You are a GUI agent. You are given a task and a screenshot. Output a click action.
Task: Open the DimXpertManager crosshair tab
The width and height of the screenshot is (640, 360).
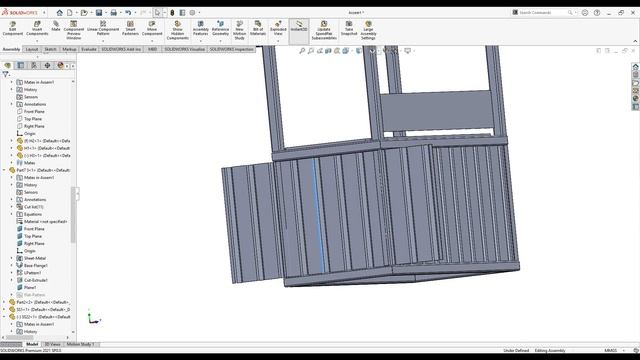pos(47,65)
